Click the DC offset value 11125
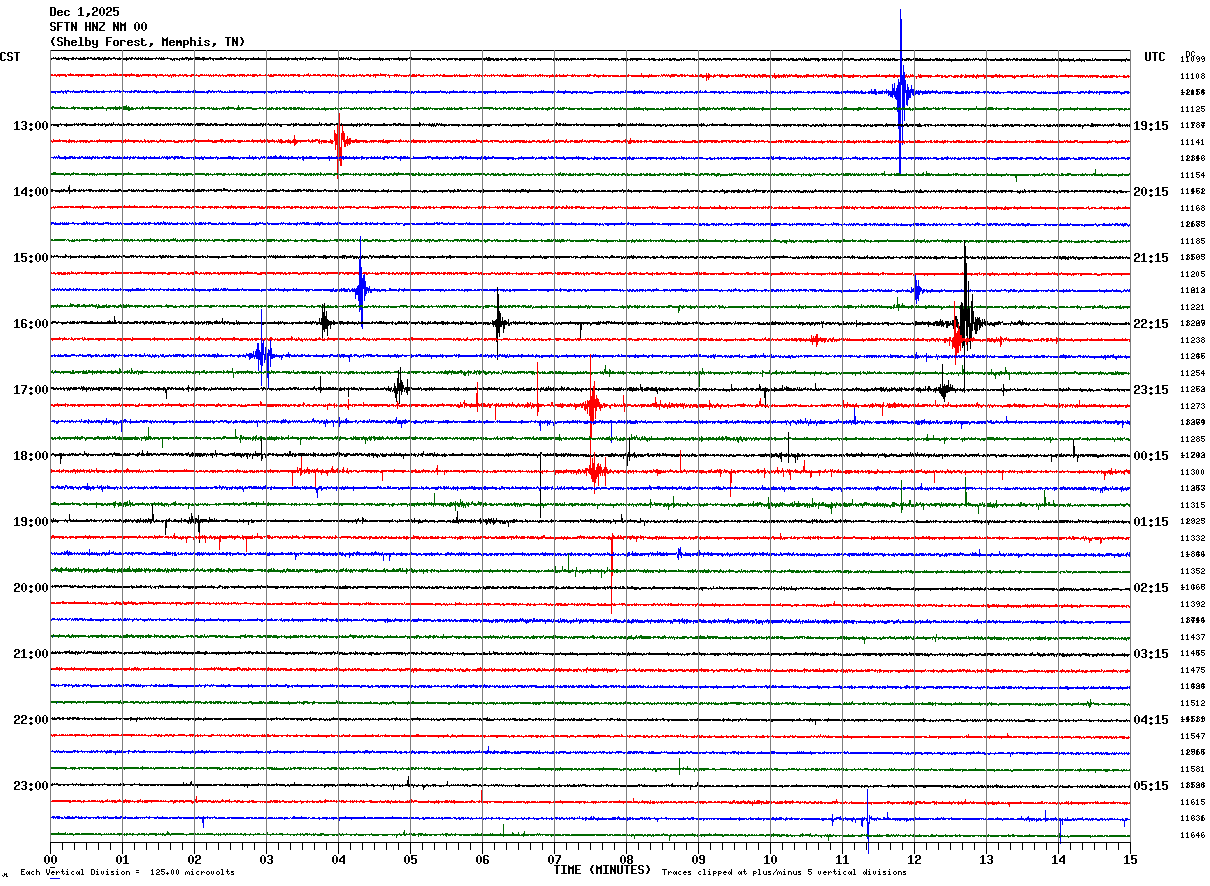 (x=1192, y=109)
